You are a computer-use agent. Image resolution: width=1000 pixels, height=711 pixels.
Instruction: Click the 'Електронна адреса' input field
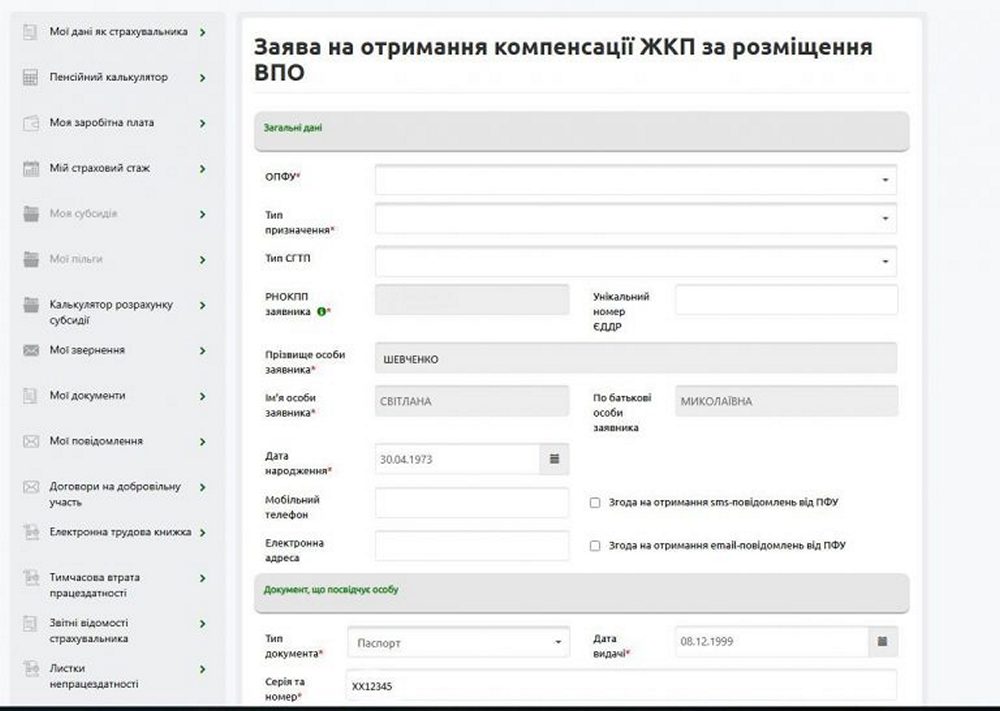[472, 546]
